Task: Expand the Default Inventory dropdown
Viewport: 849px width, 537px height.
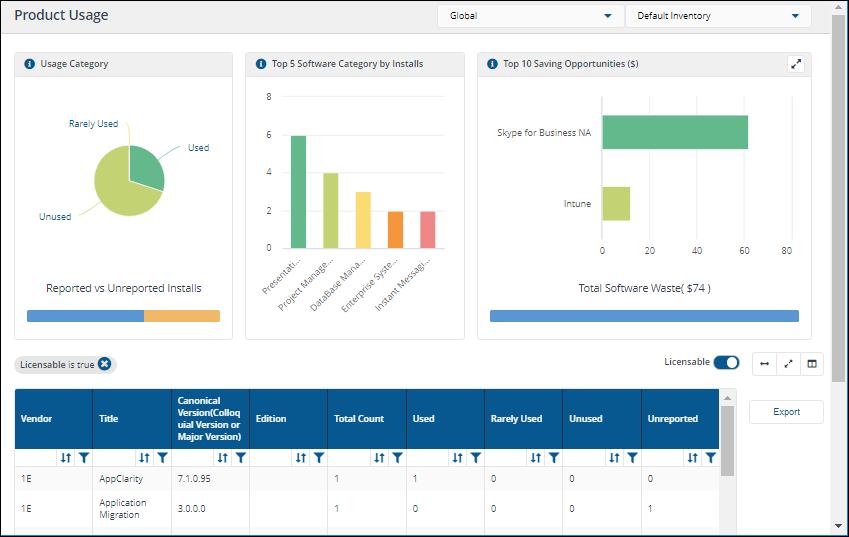Action: 717,16
